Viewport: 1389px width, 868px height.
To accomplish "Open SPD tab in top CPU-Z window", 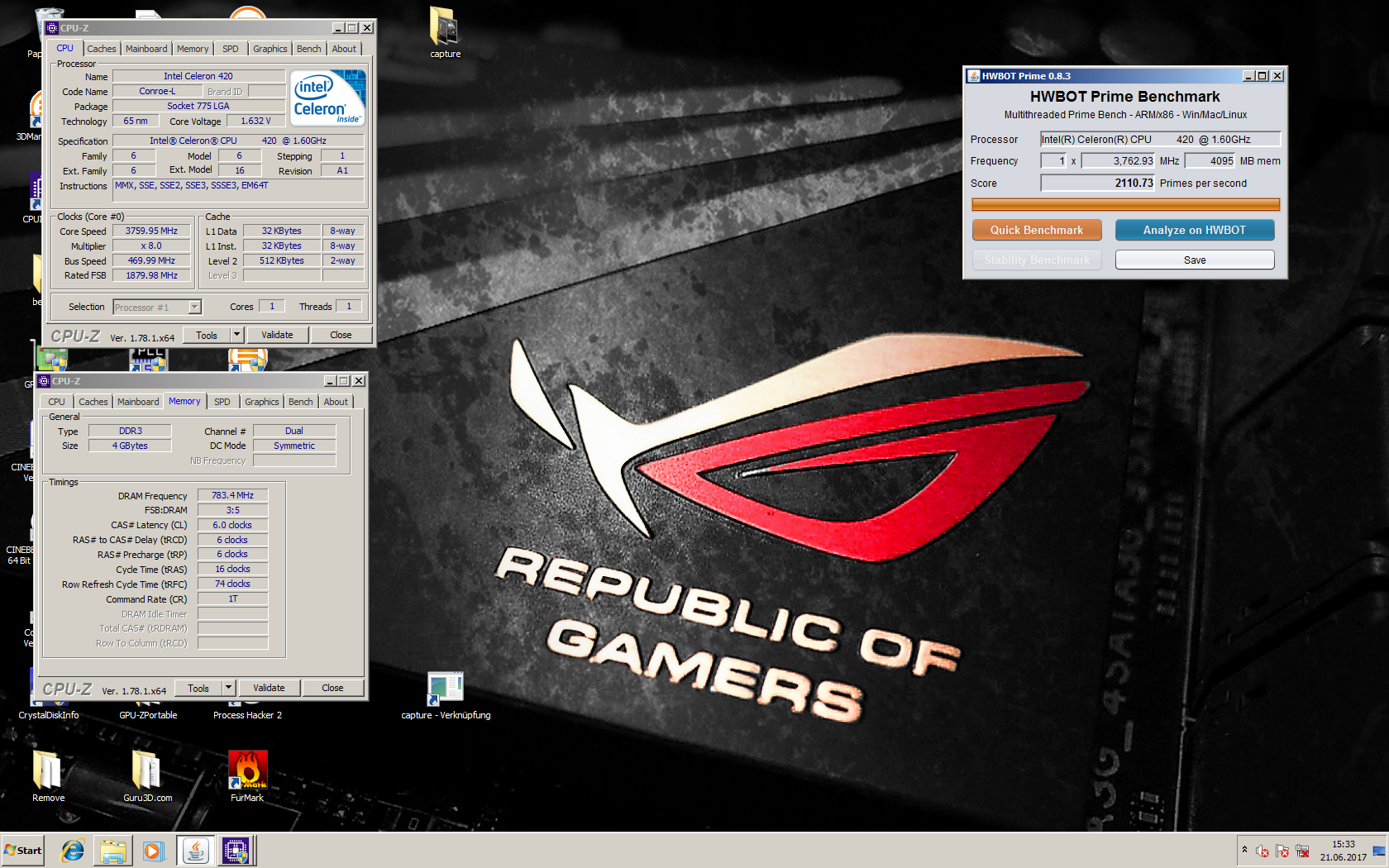I will pos(231,49).
